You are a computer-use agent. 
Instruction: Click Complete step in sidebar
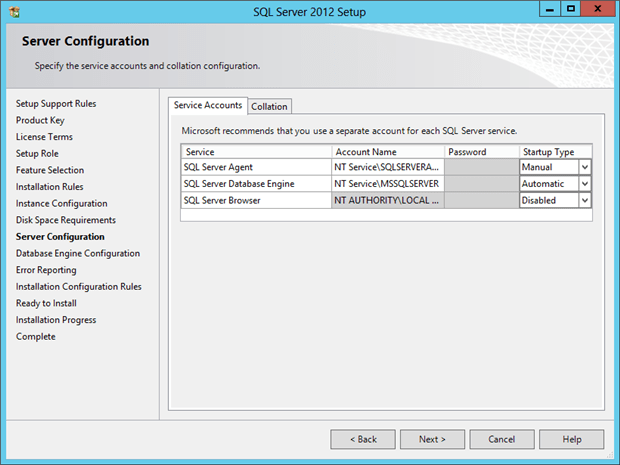pyautogui.click(x=36, y=336)
